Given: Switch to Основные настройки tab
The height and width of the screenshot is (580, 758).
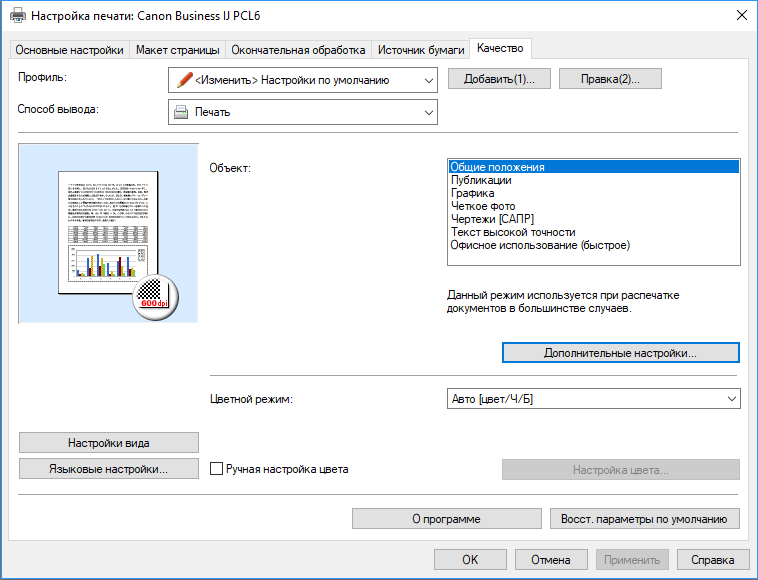Looking at the screenshot, I should click(x=69, y=50).
